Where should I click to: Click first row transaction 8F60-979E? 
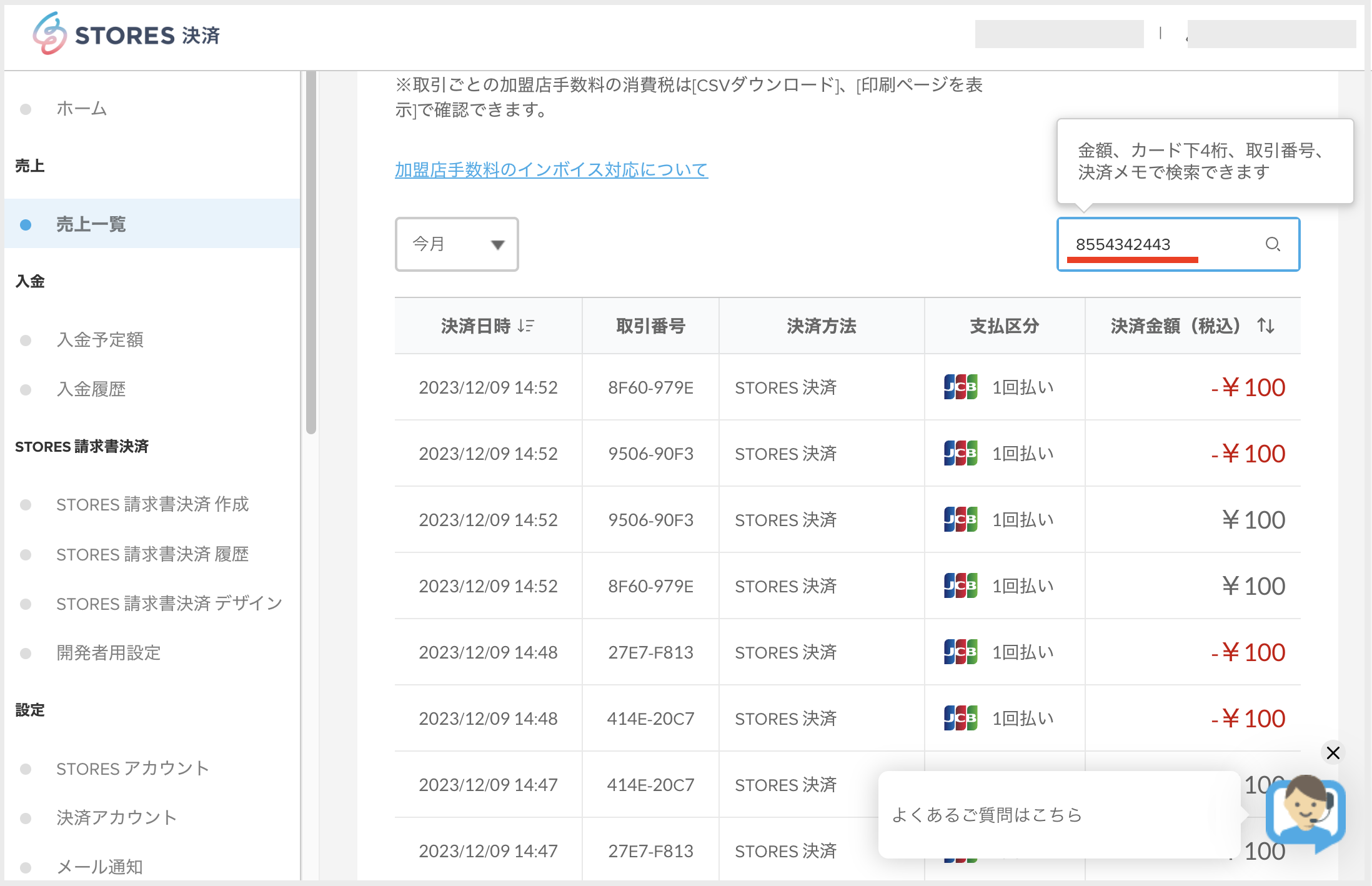pyautogui.click(x=650, y=387)
